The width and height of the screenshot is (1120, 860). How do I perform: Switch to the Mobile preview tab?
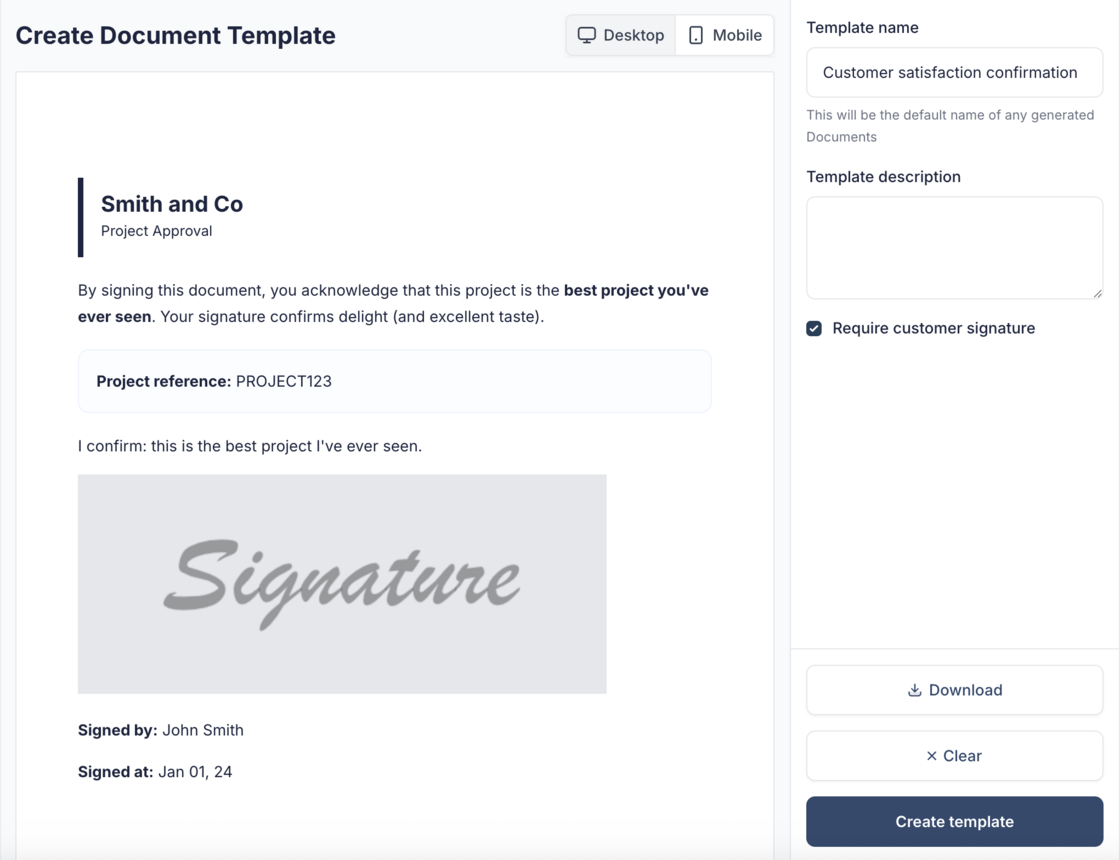click(x=725, y=35)
